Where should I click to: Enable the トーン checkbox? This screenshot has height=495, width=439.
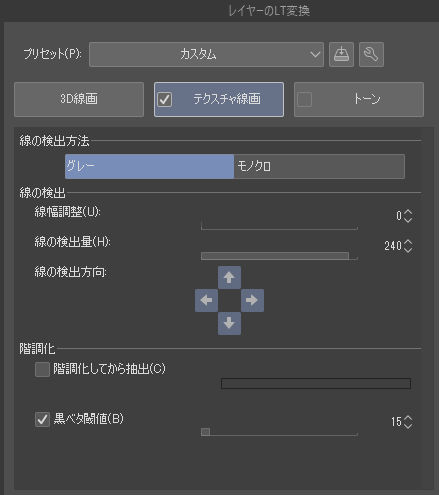(304, 99)
